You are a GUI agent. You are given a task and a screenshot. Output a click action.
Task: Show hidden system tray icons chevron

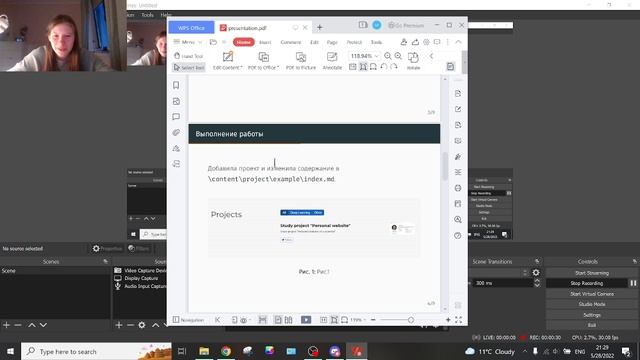coord(524,351)
